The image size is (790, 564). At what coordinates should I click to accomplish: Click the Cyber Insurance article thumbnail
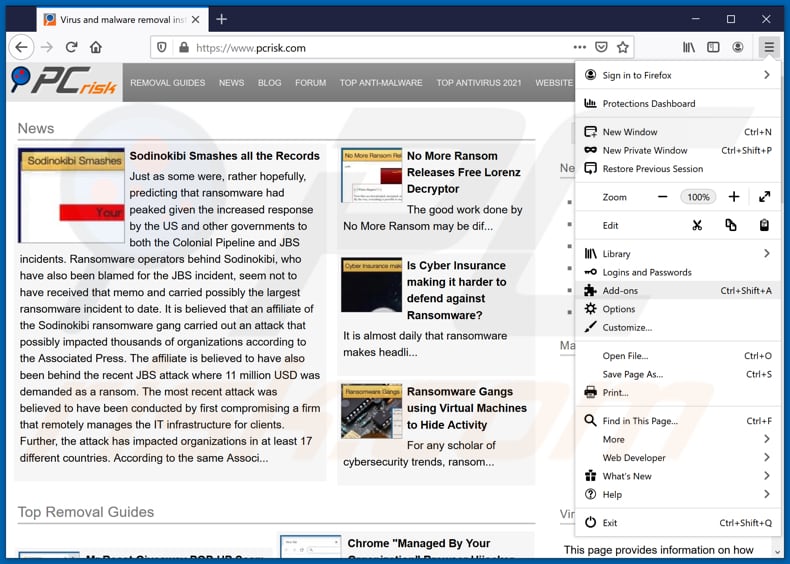371,285
